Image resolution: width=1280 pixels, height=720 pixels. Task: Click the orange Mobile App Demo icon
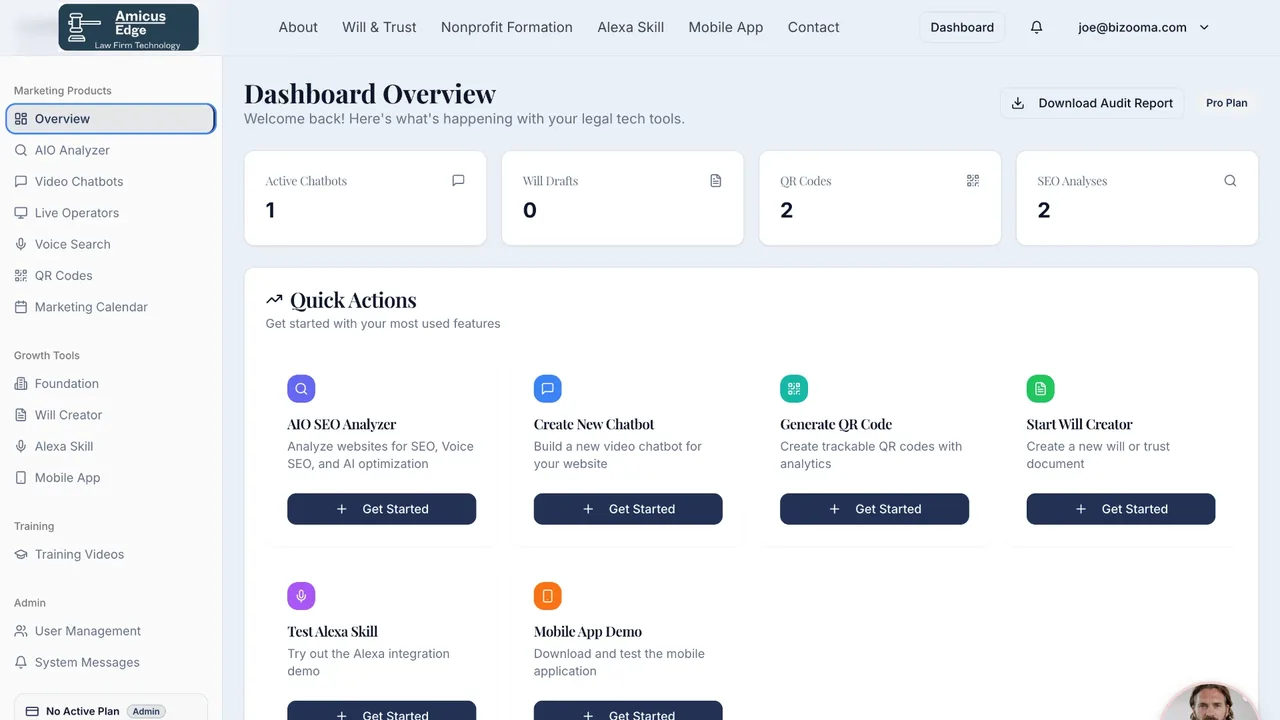point(548,596)
